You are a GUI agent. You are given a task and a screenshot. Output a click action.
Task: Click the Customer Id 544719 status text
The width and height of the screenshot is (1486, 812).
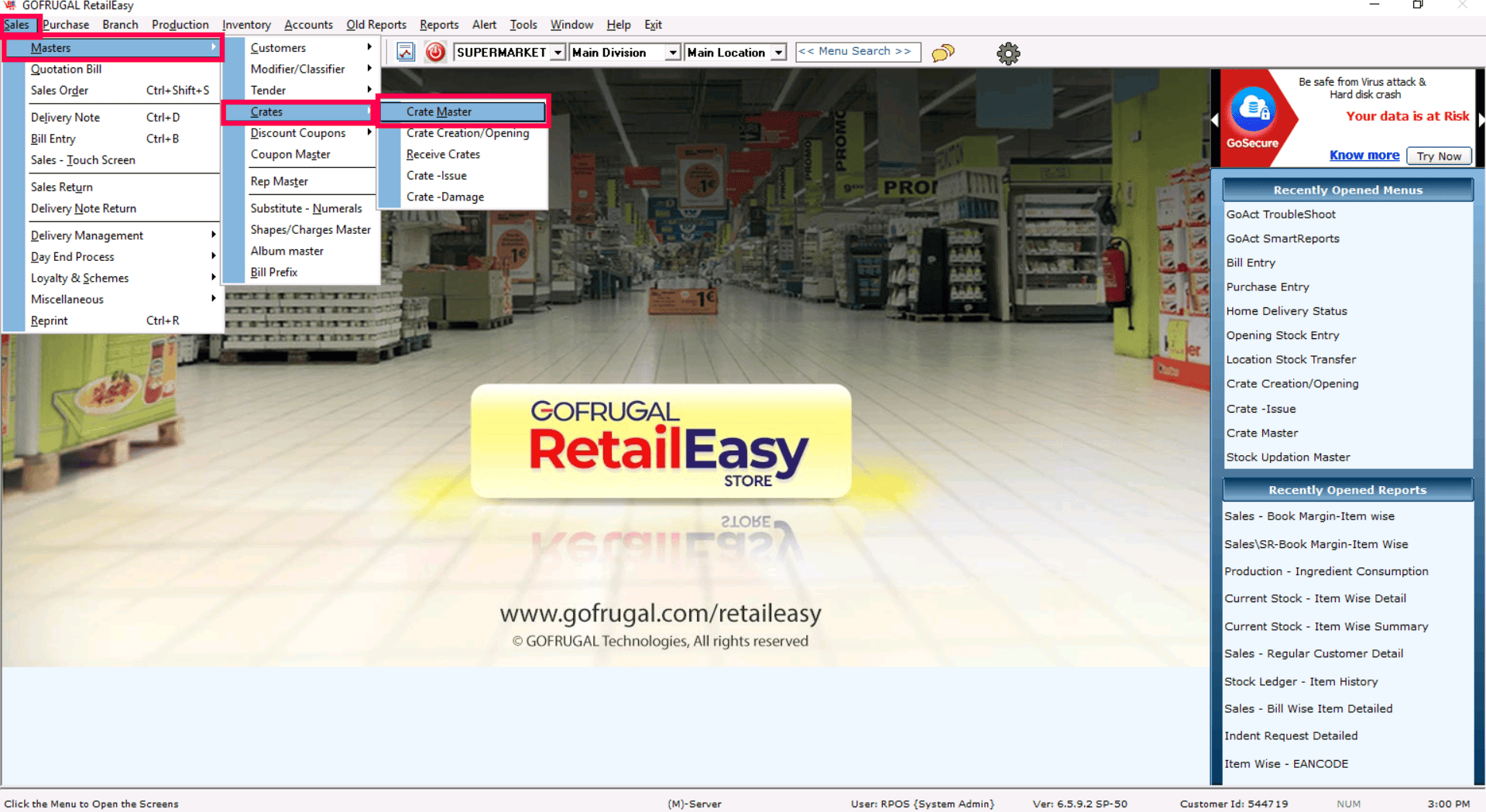coord(1234,804)
